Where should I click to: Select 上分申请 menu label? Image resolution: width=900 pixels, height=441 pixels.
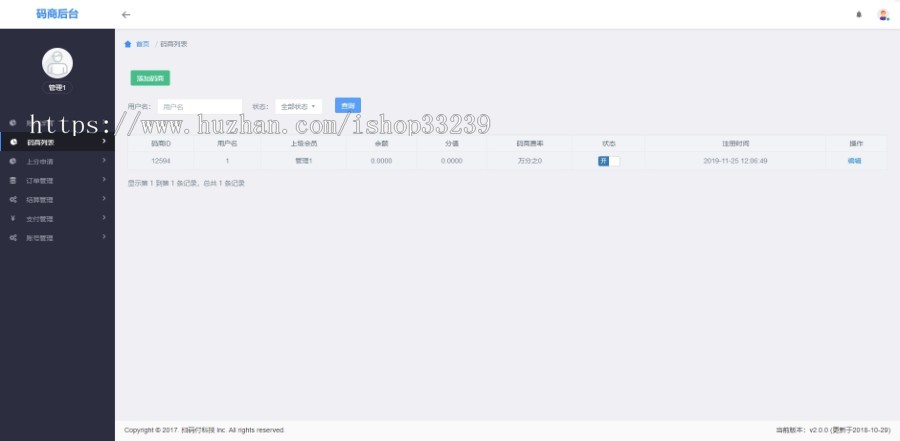(x=40, y=162)
